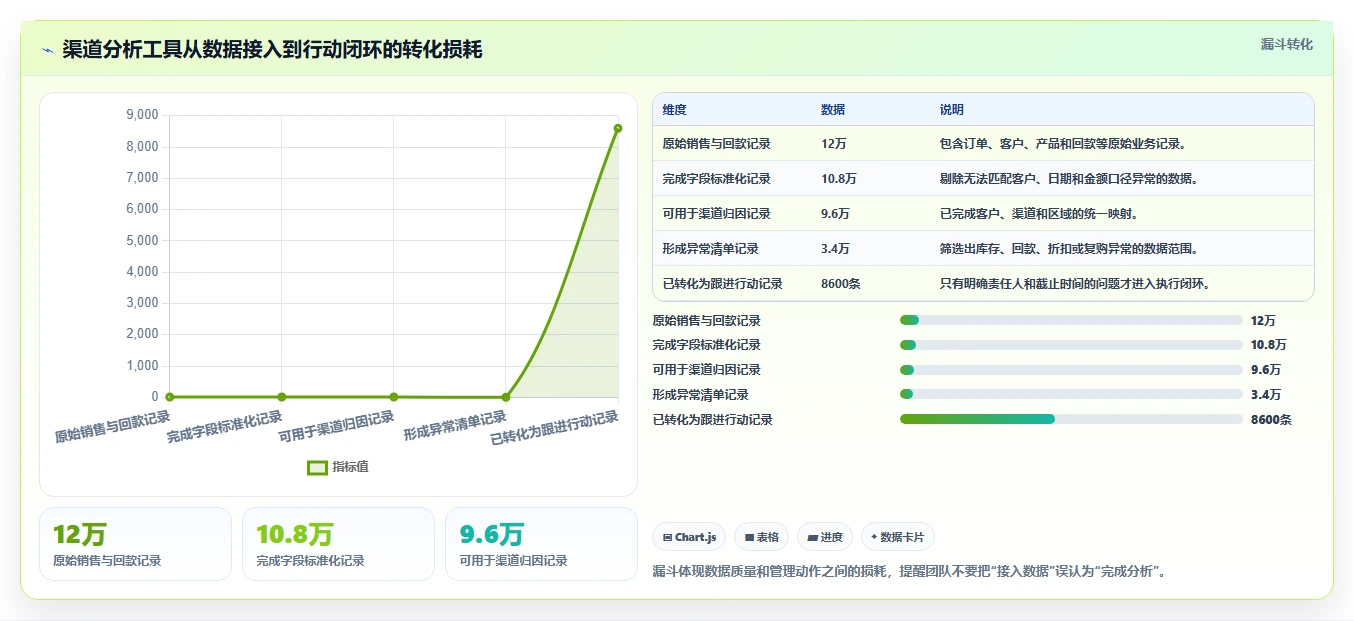Click the 数据卡片 chip
1354x621 pixels.
[x=898, y=537]
